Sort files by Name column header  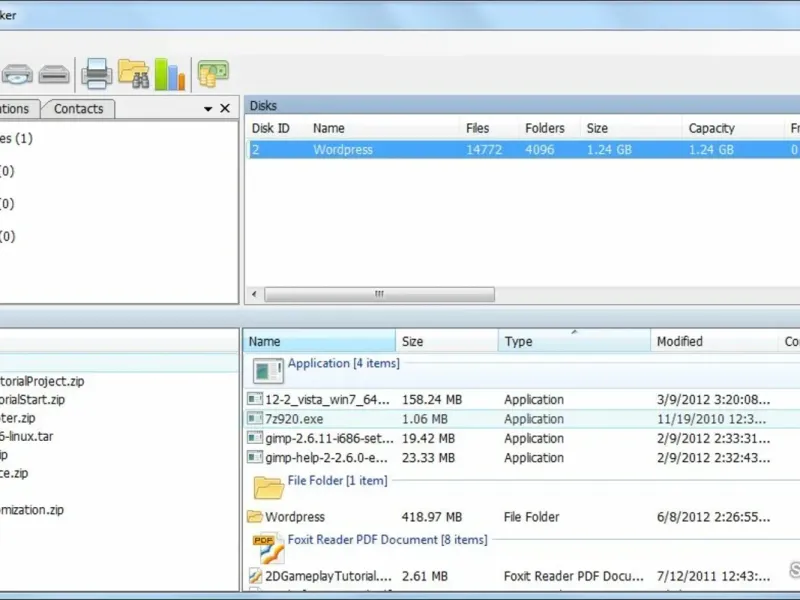319,341
